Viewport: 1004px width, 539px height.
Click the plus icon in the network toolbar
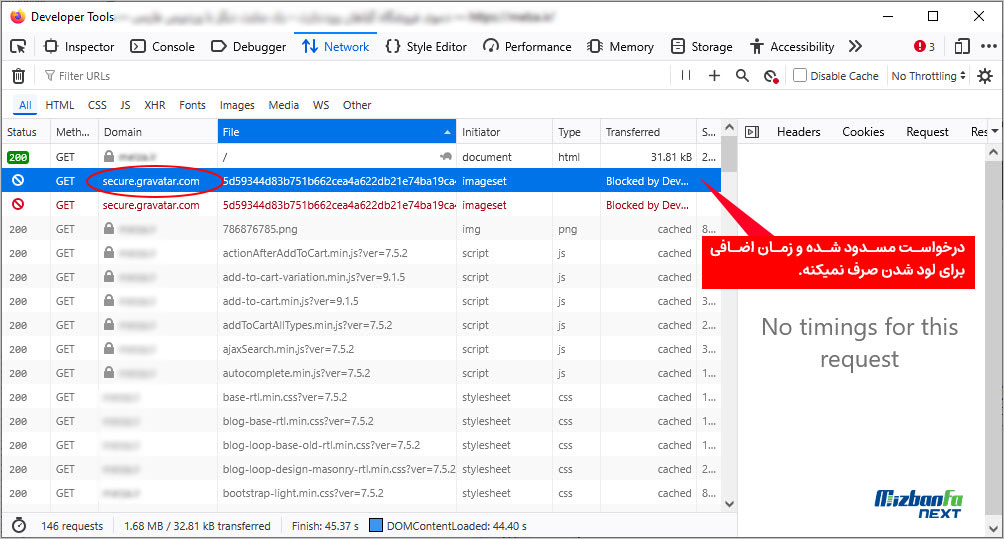(x=714, y=76)
